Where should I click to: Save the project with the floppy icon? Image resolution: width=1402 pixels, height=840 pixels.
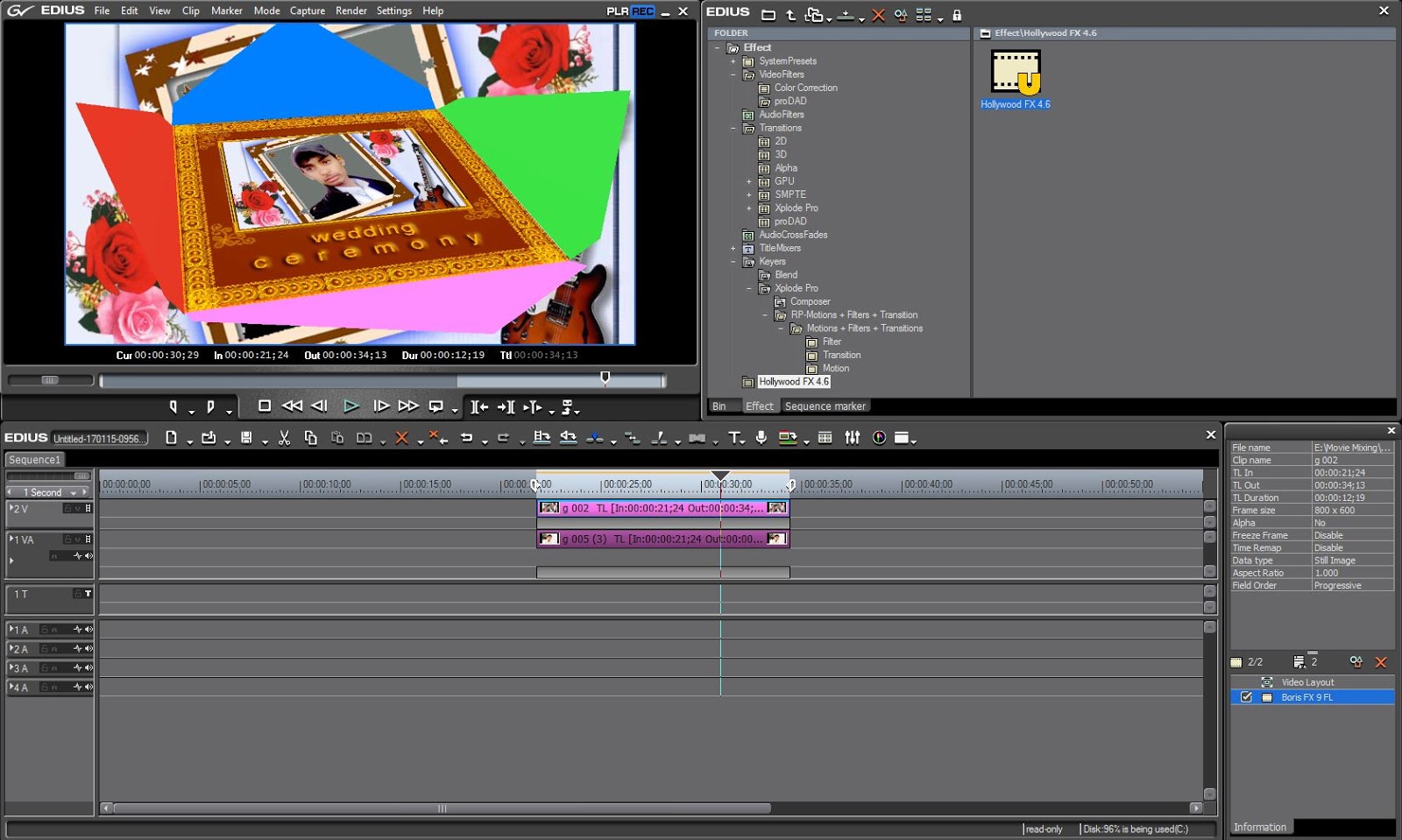coord(246,438)
